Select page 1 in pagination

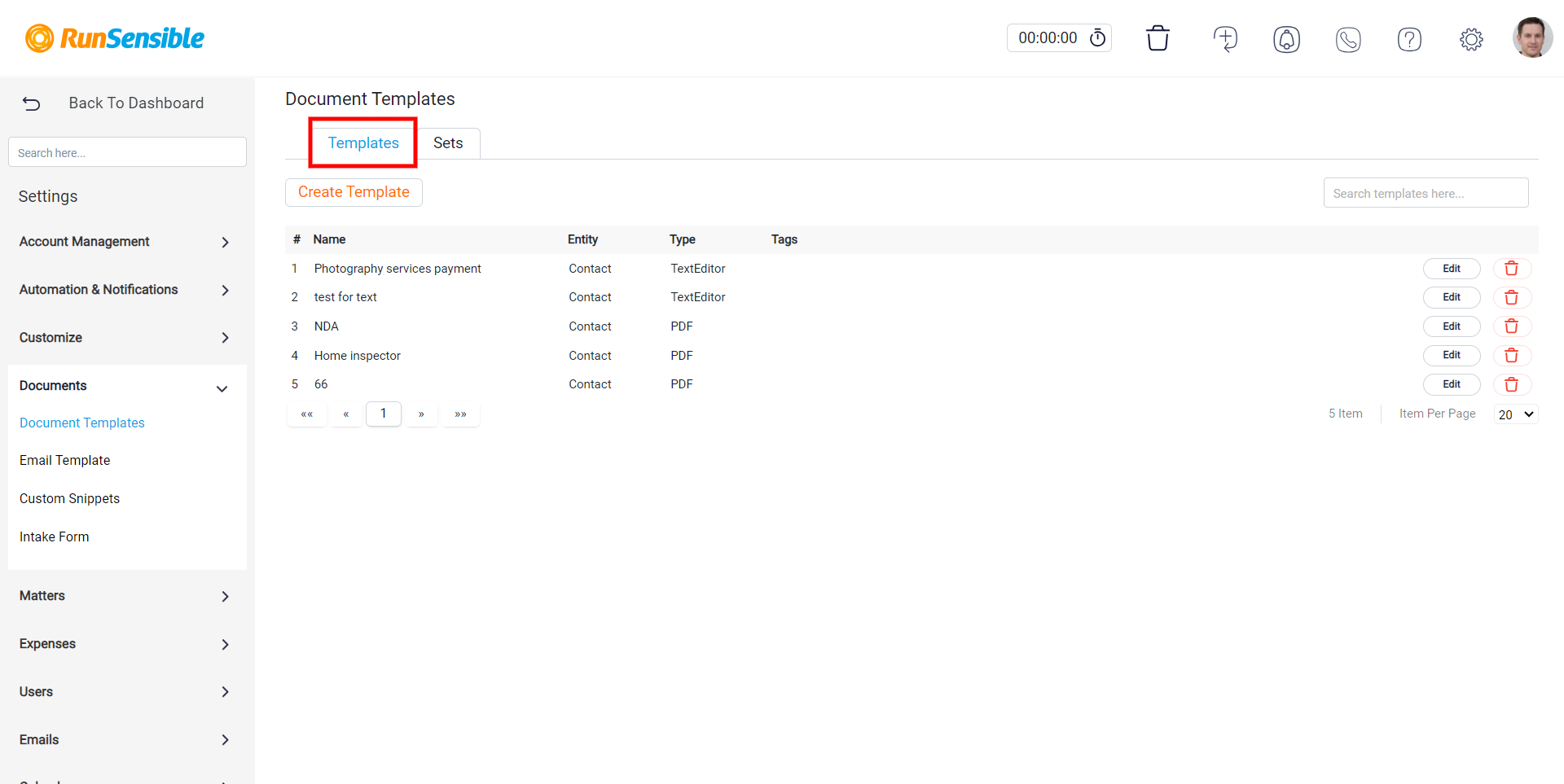(x=384, y=414)
